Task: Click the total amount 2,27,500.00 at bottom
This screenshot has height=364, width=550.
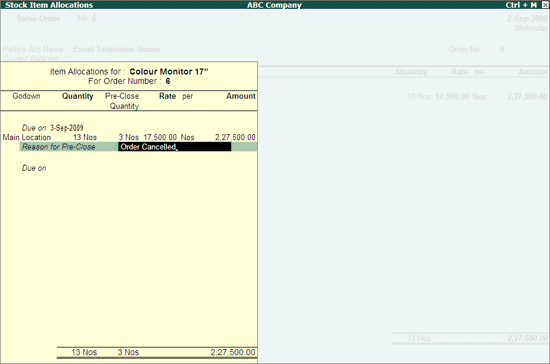Action: [x=233, y=352]
